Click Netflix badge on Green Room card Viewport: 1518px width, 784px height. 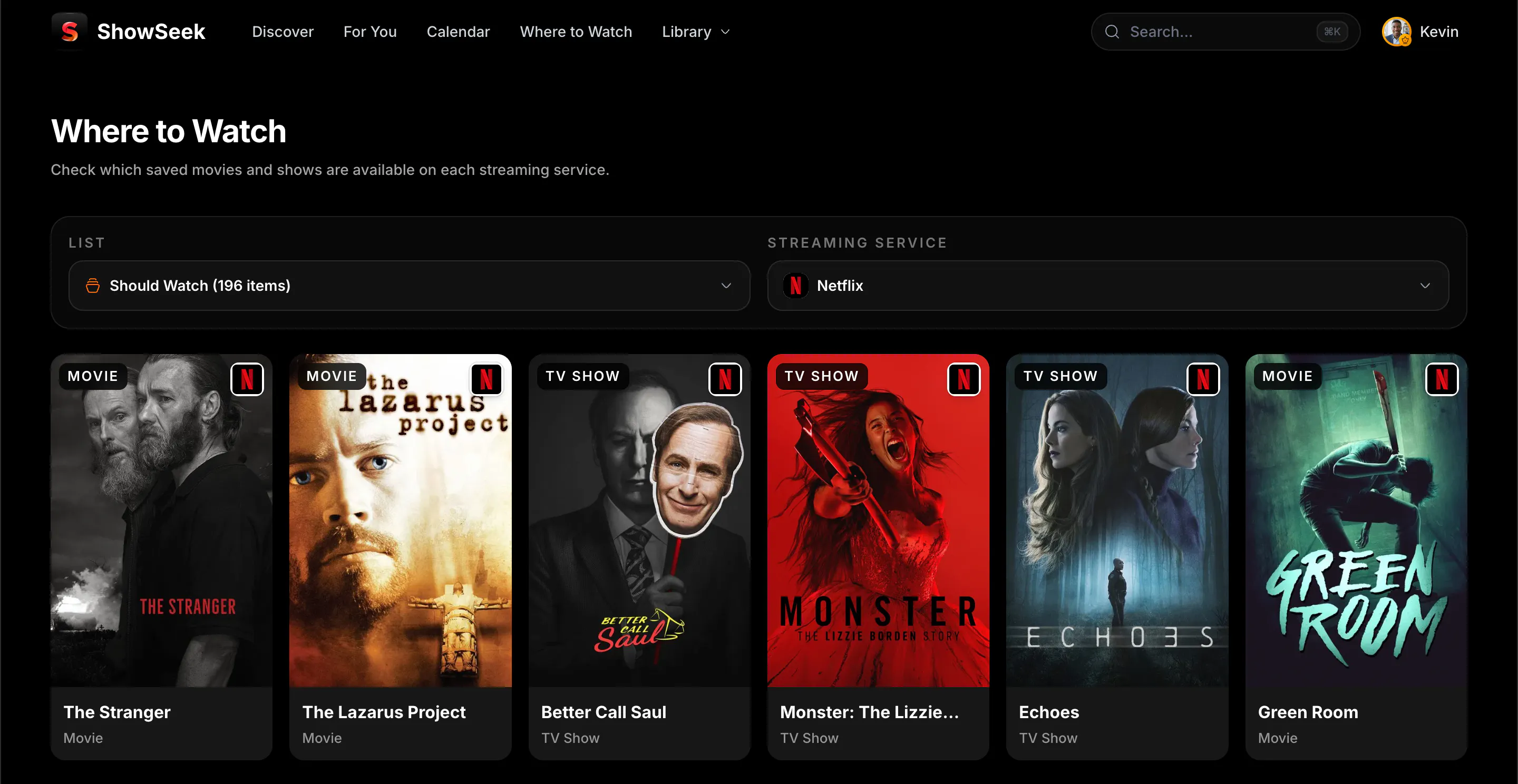click(1442, 379)
